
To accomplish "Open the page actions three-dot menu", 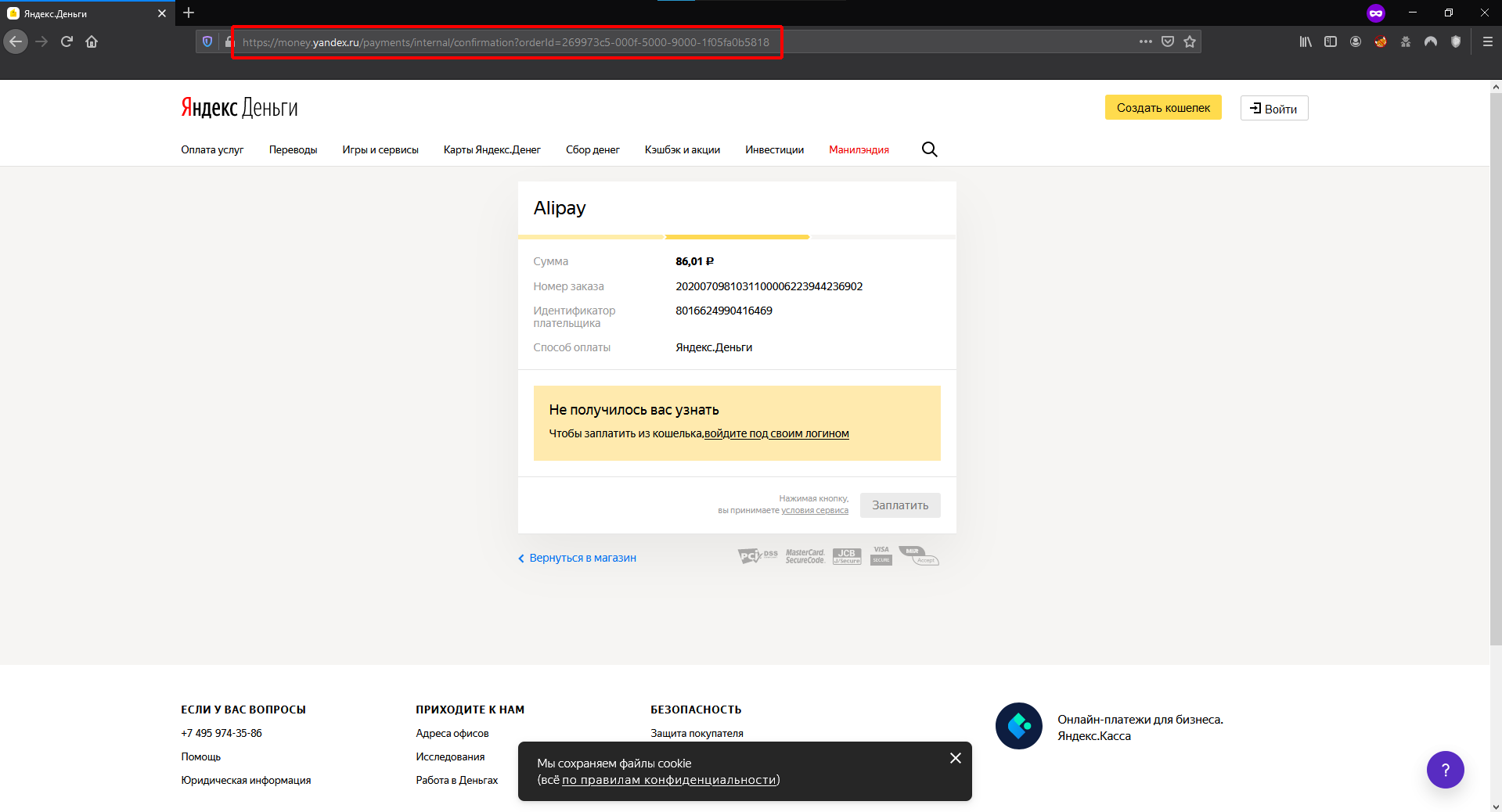I will click(x=1146, y=41).
